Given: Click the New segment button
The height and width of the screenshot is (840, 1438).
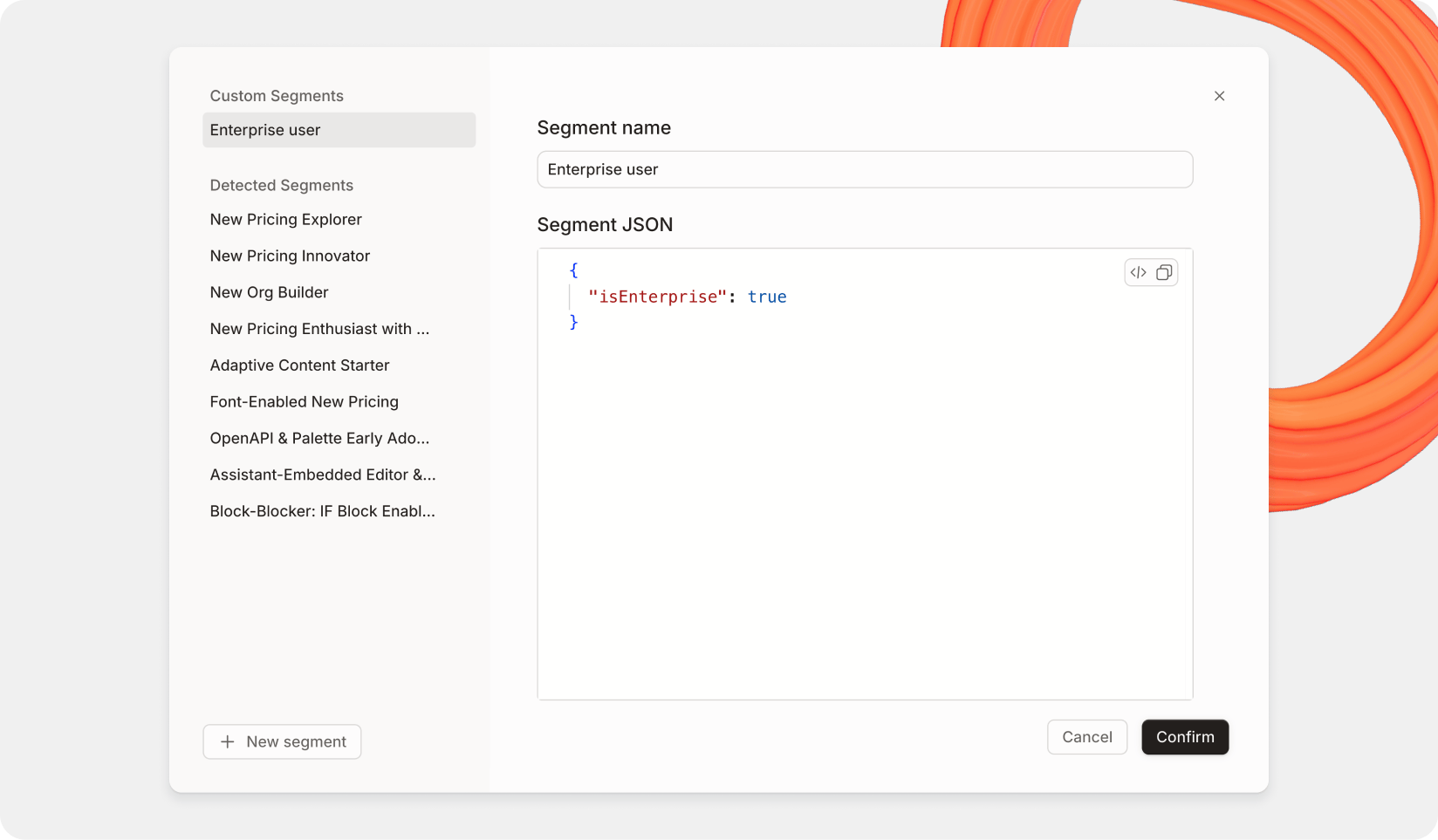Looking at the screenshot, I should tap(282, 741).
